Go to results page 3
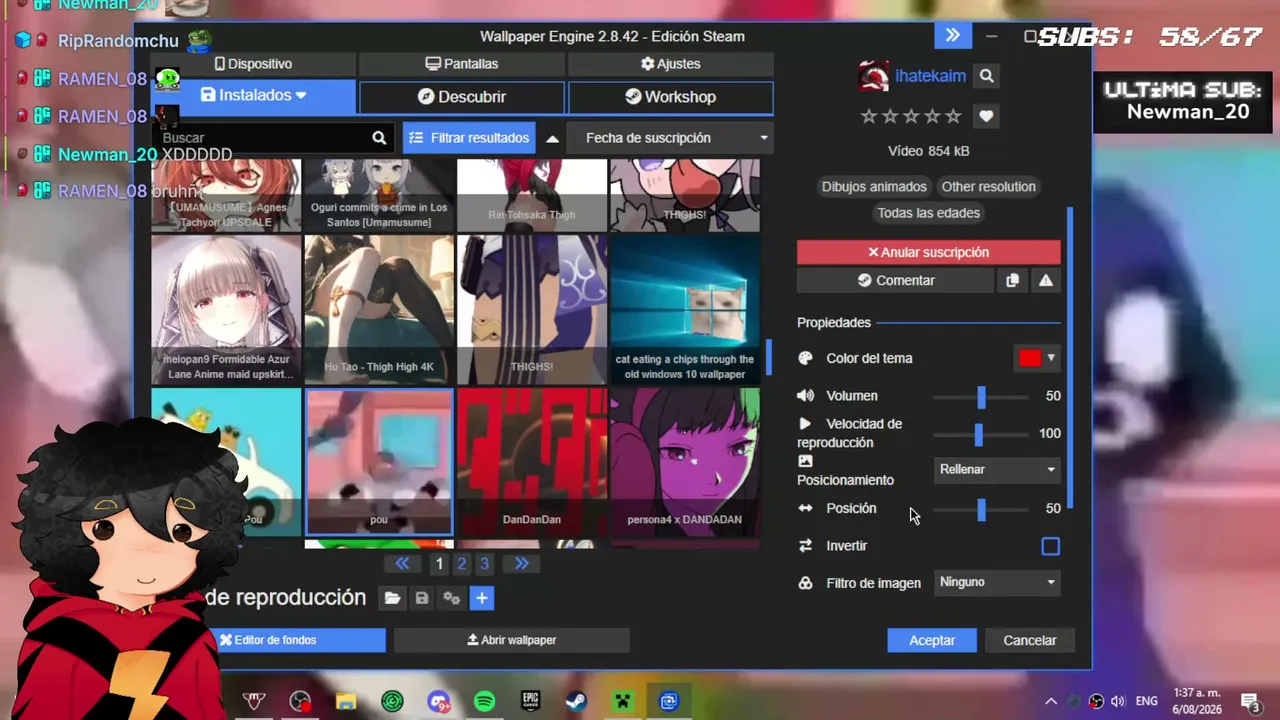 tap(485, 564)
